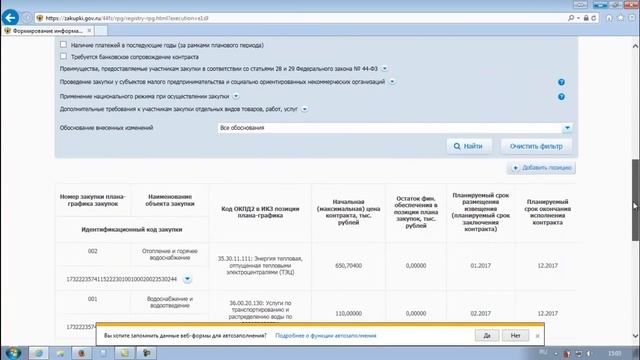Refresh the page with reload icon
This screenshot has height=360, width=640.
(x=593, y=18)
